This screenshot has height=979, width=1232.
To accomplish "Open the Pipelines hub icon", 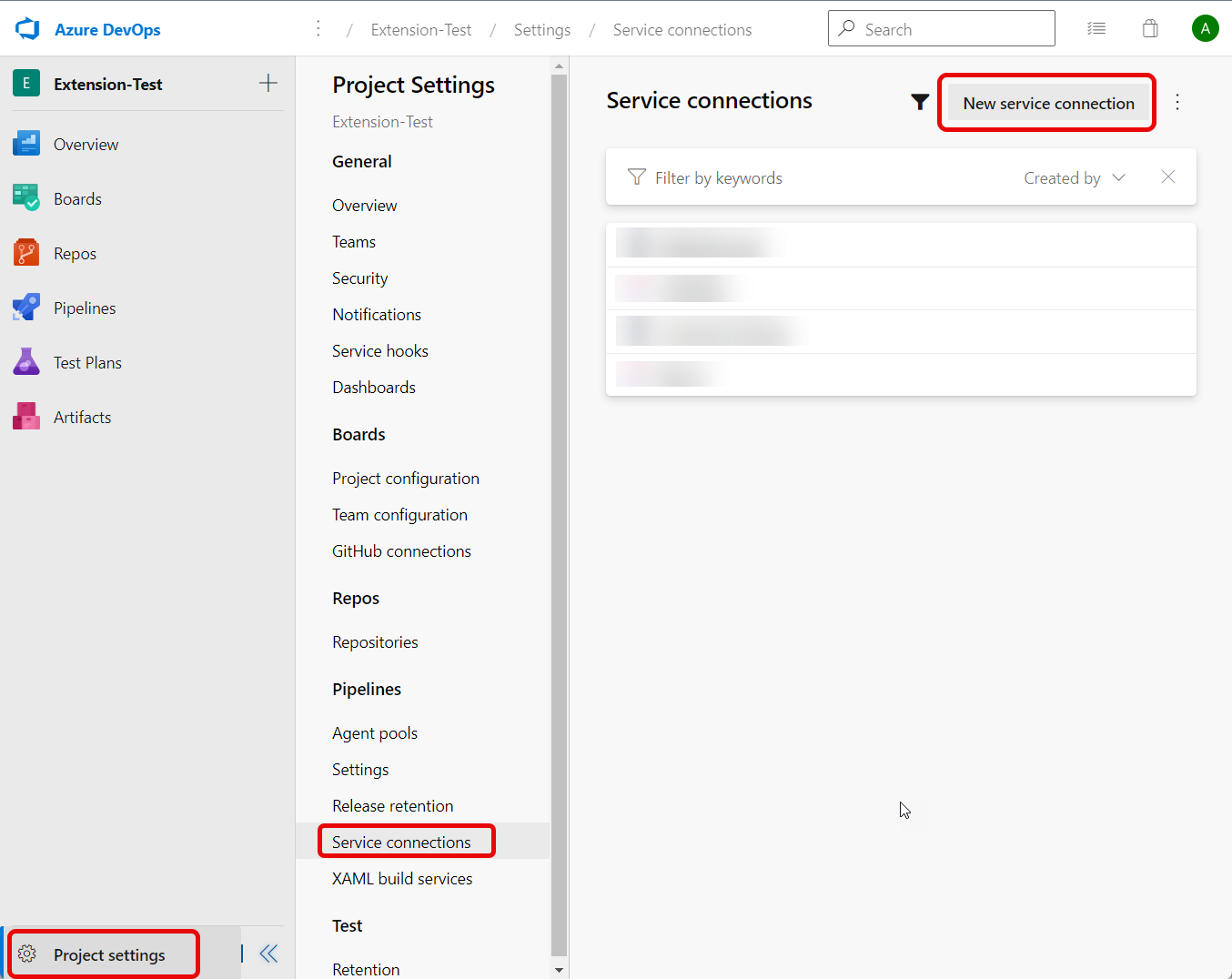I will (x=25, y=308).
